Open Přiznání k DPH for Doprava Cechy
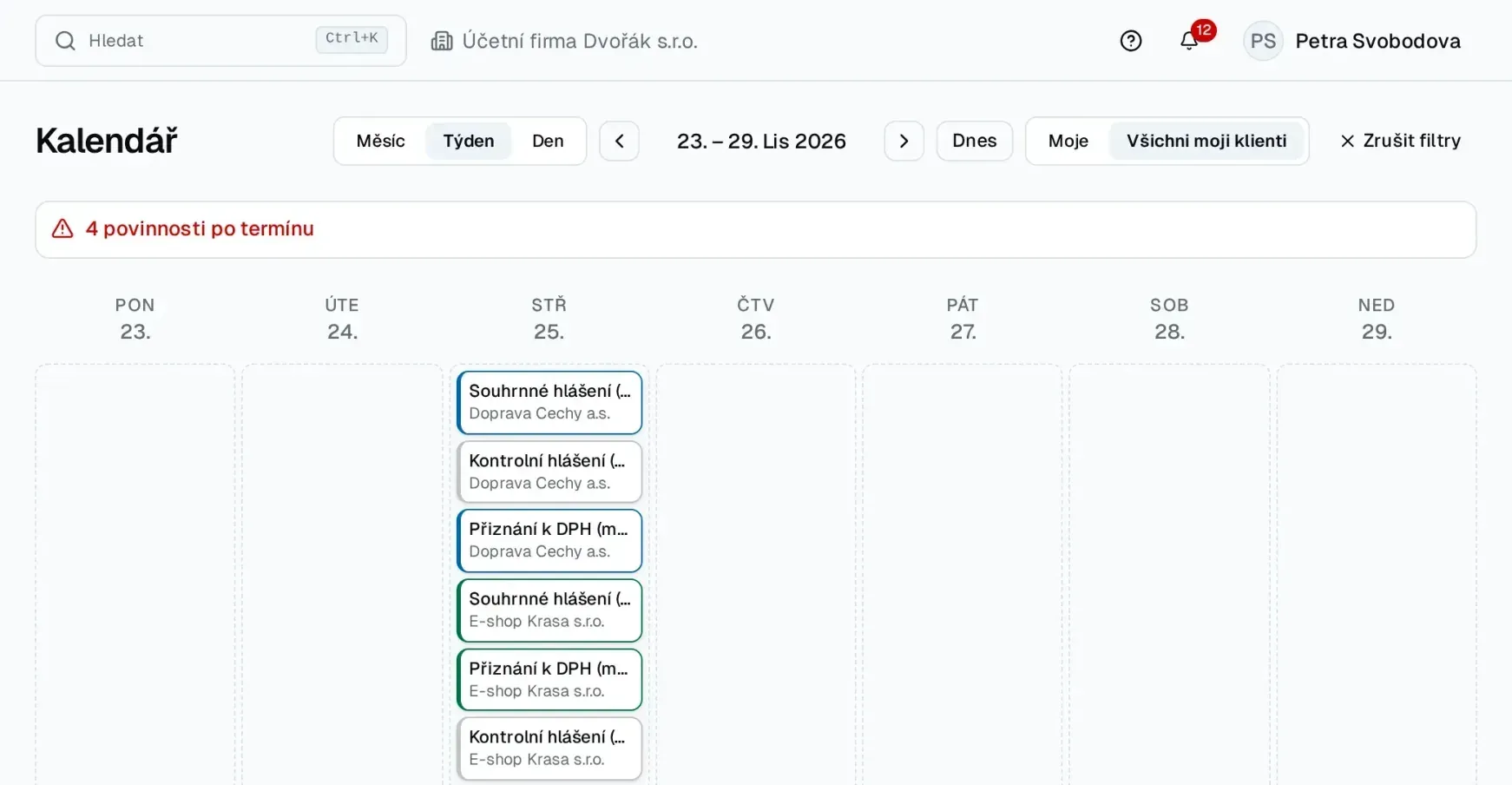 549,540
